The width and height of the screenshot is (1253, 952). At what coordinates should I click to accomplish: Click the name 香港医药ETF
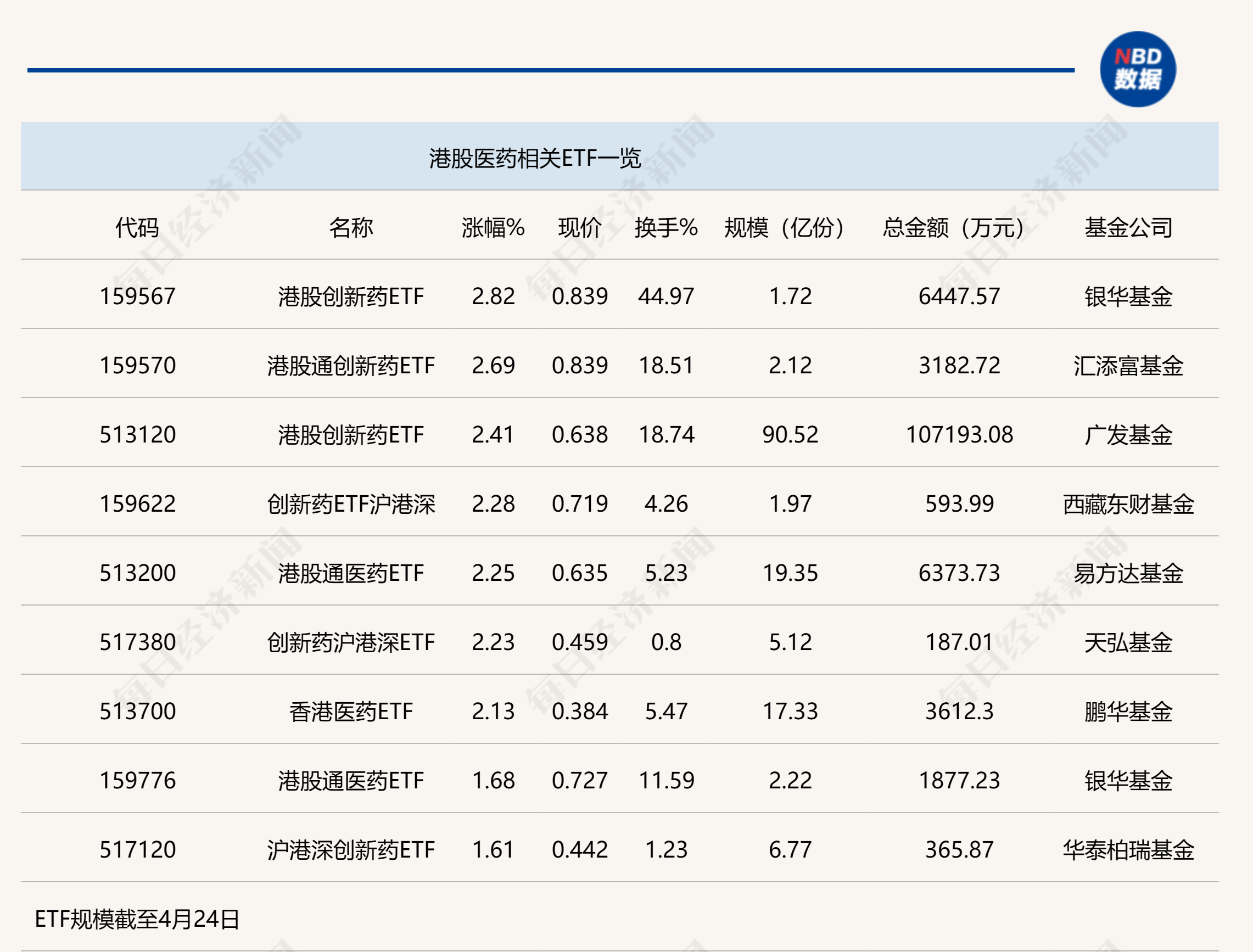(351, 711)
